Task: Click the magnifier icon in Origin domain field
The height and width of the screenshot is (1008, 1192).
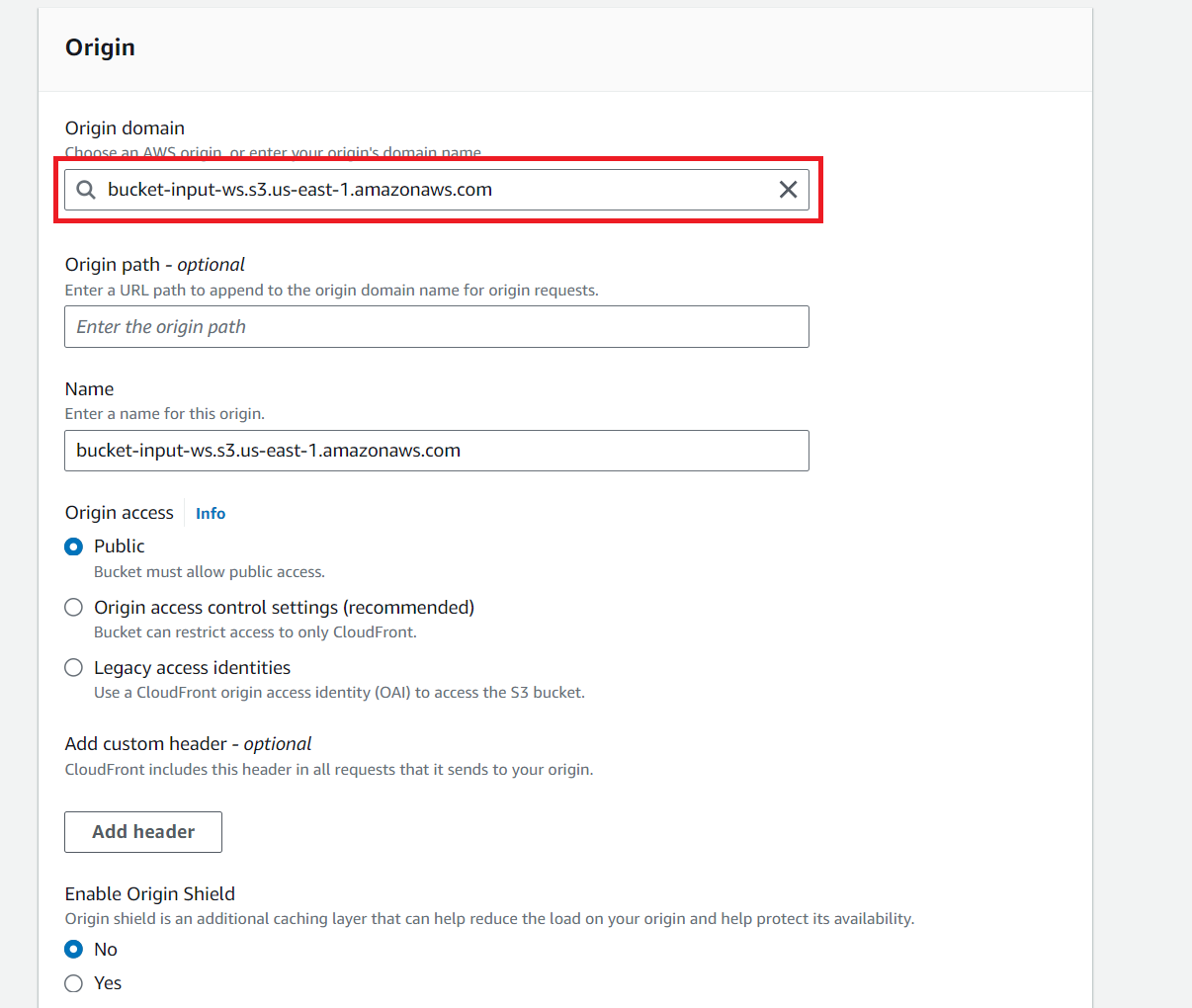Action: [x=87, y=190]
